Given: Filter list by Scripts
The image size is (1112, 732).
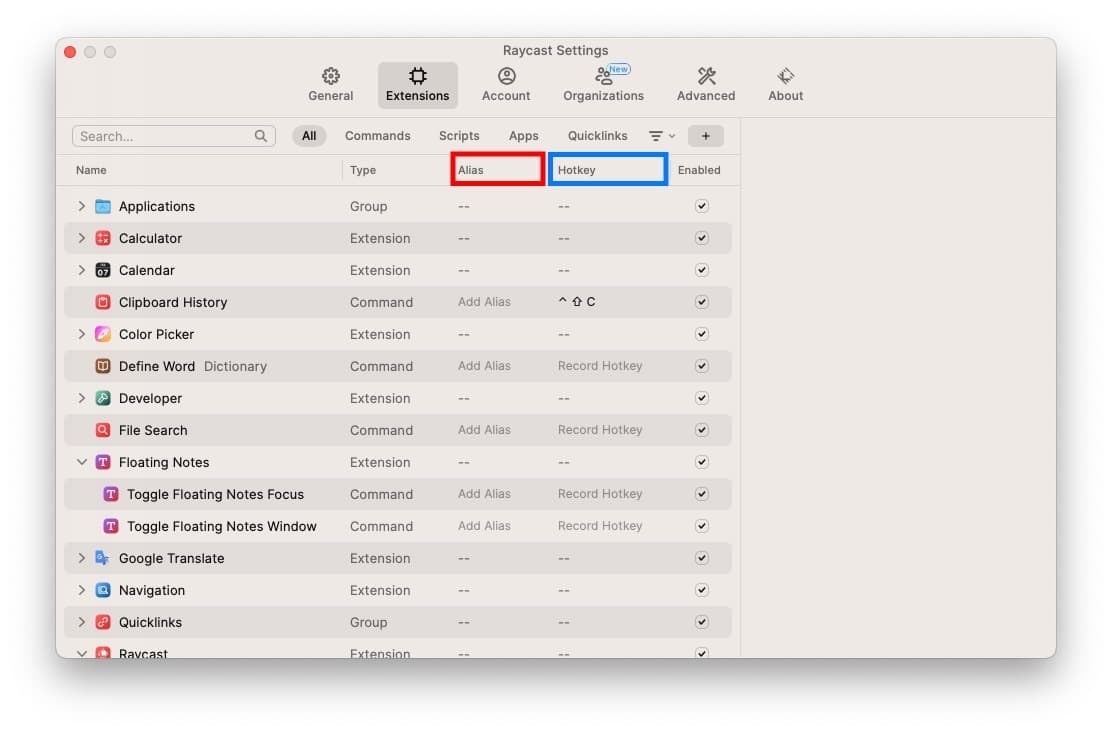Looking at the screenshot, I should pos(459,135).
